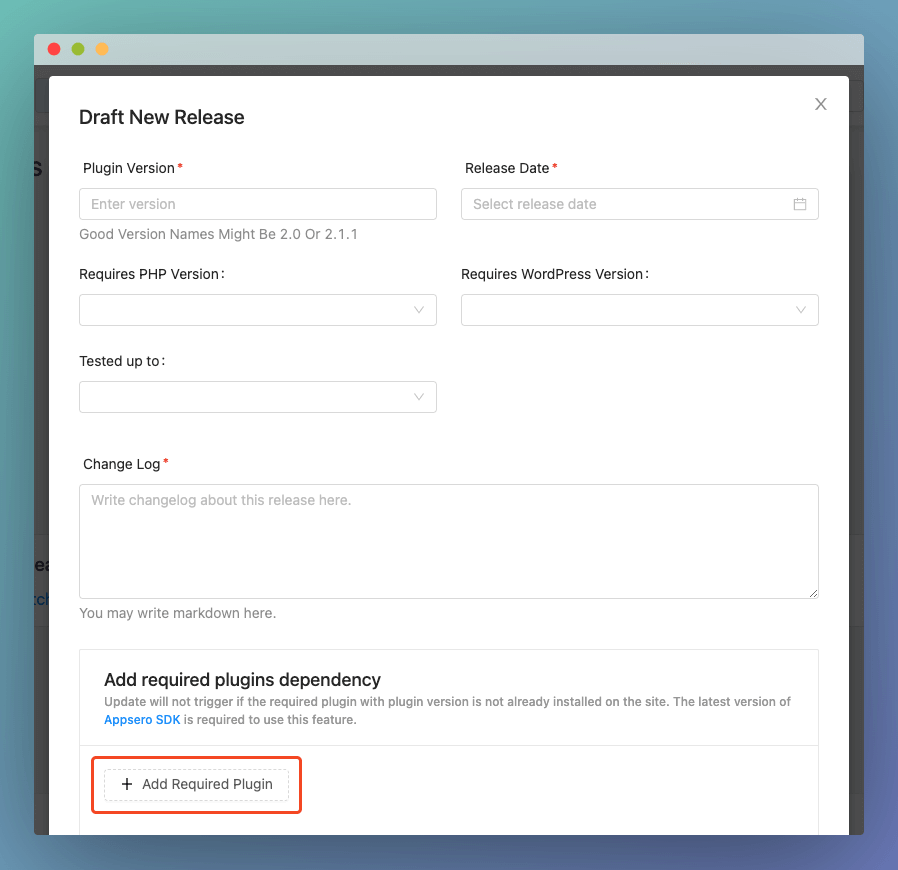Grab the Change Log textarea resize handle
This screenshot has height=870, width=898.
(x=813, y=593)
